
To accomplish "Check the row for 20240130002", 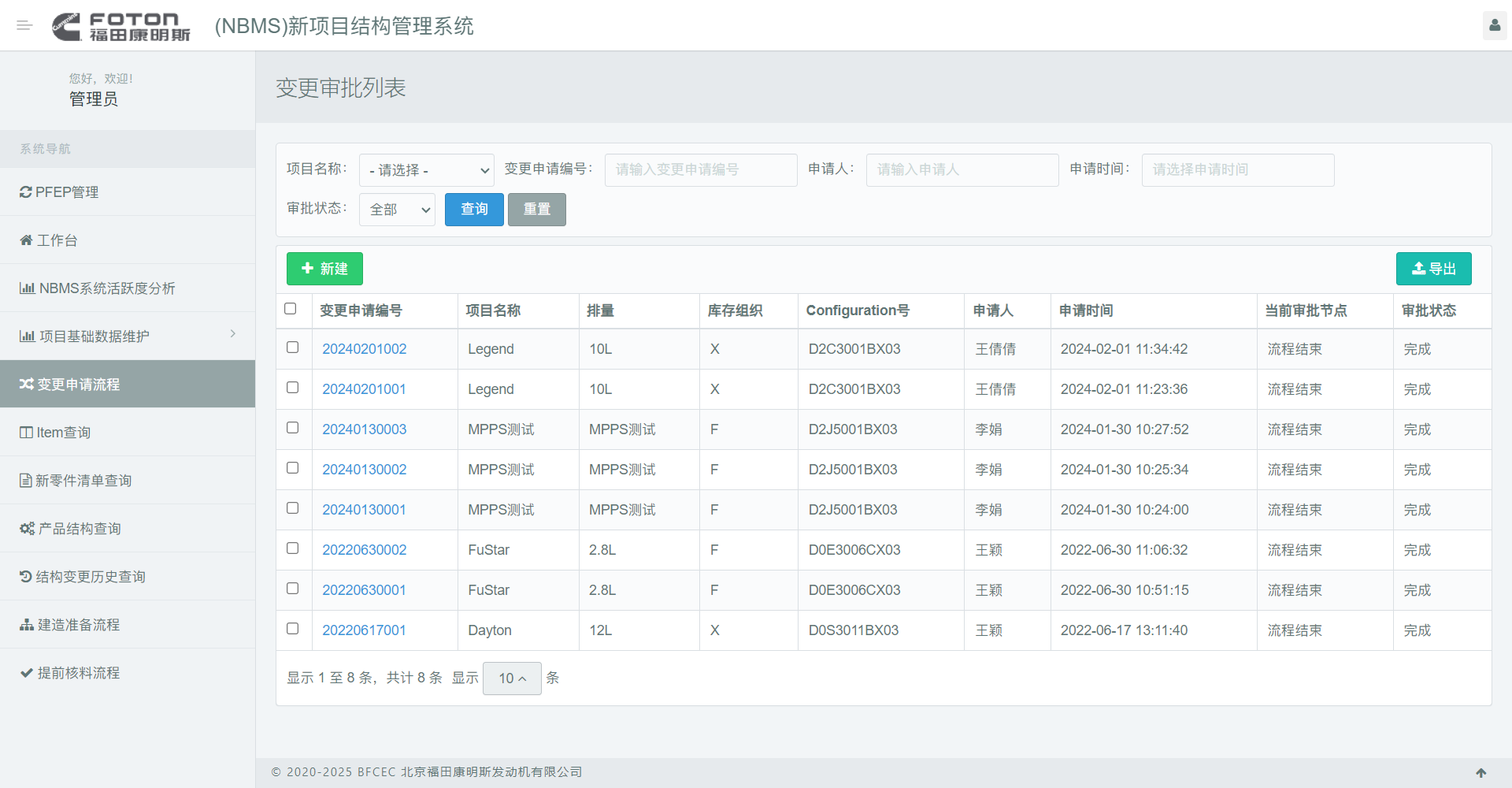I will [293, 468].
